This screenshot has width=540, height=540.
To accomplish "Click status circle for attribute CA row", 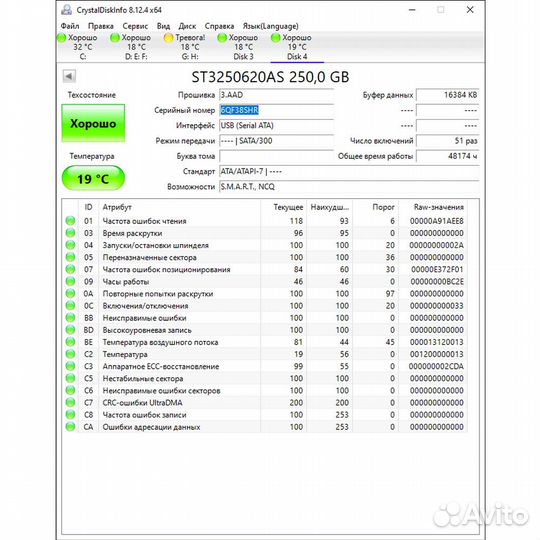I will pyautogui.click(x=70, y=427).
